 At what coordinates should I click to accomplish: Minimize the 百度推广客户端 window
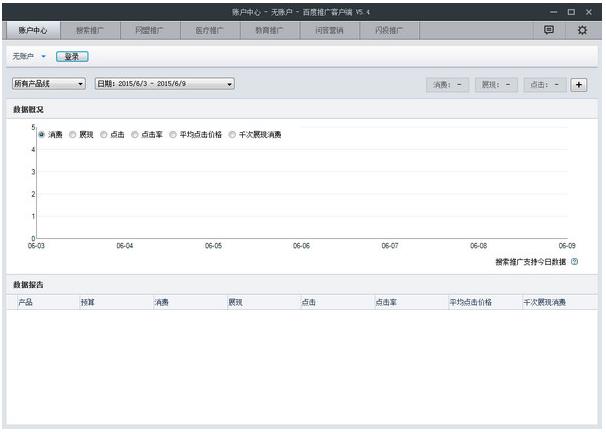pyautogui.click(x=553, y=12)
